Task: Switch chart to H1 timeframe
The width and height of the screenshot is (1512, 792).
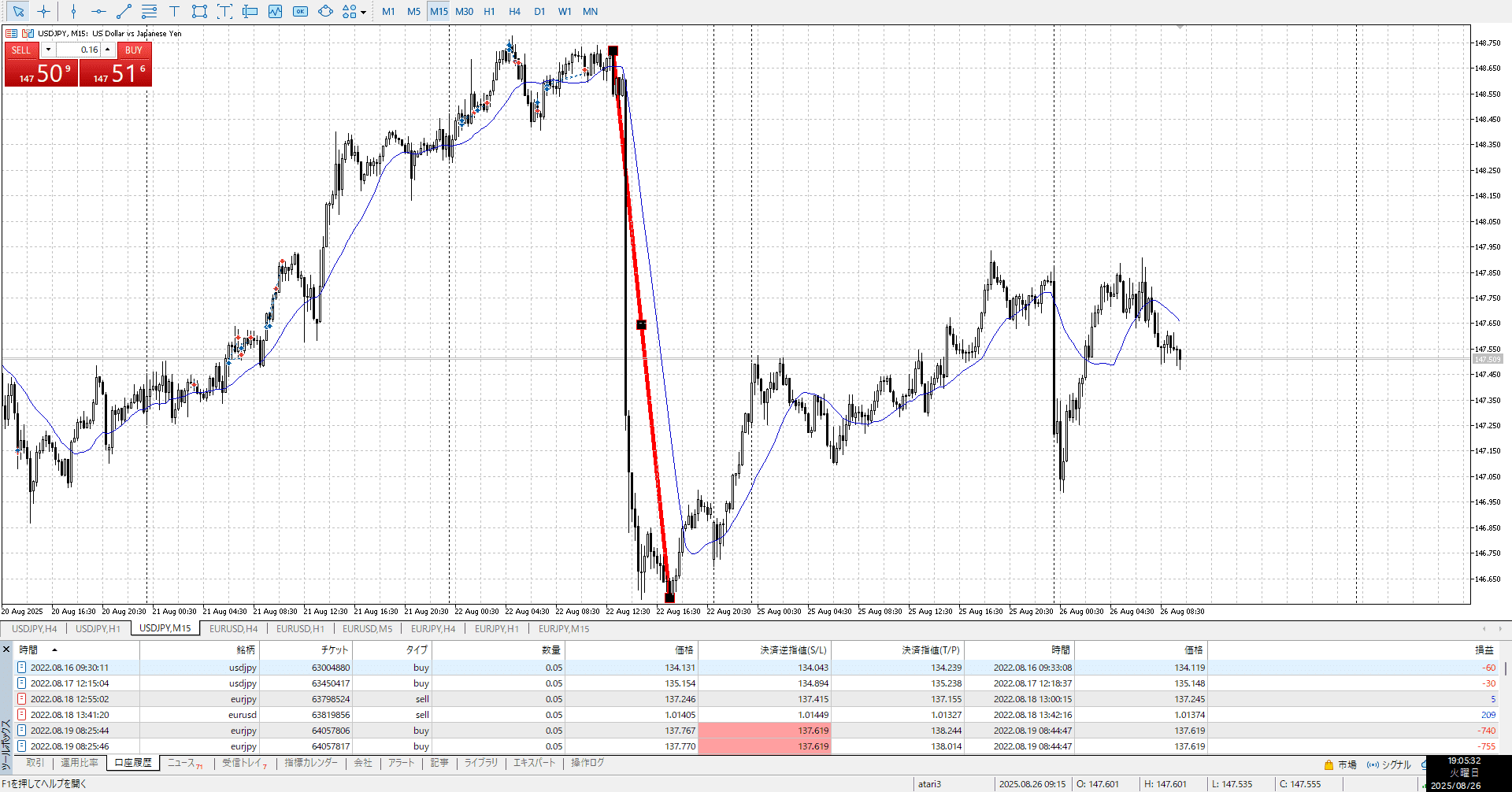Action: 489,12
